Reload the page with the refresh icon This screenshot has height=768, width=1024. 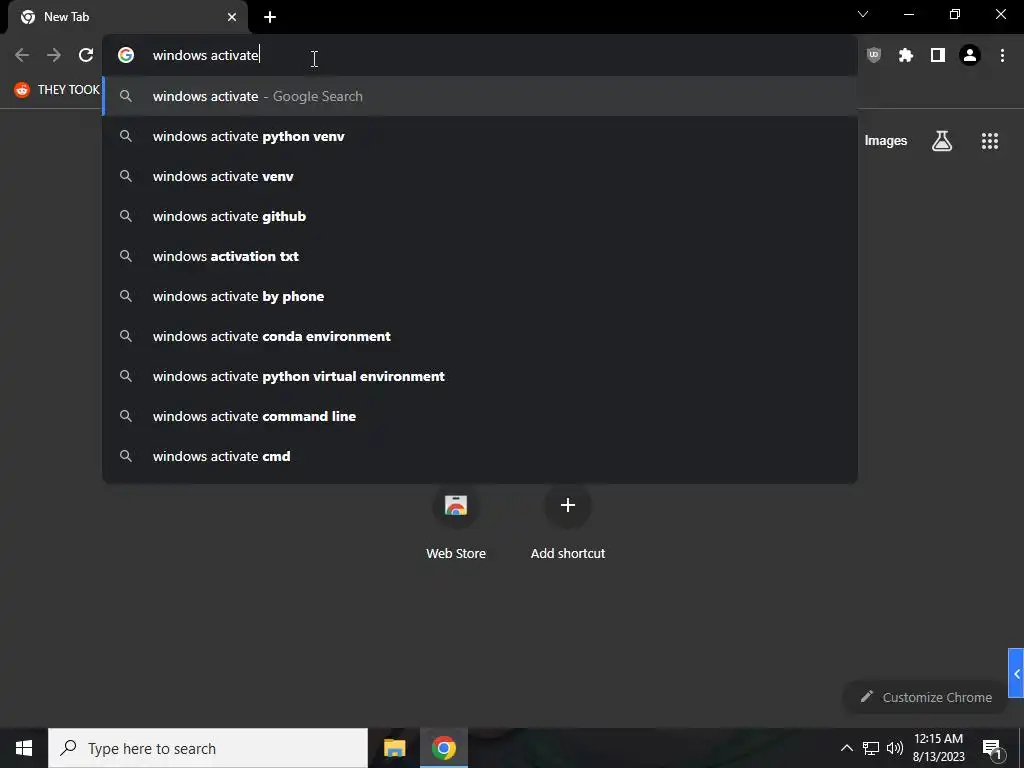click(86, 56)
